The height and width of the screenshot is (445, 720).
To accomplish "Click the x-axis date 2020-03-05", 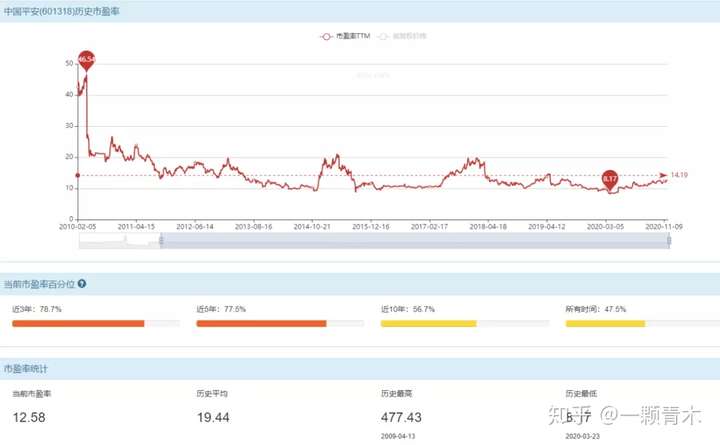I will [x=605, y=227].
